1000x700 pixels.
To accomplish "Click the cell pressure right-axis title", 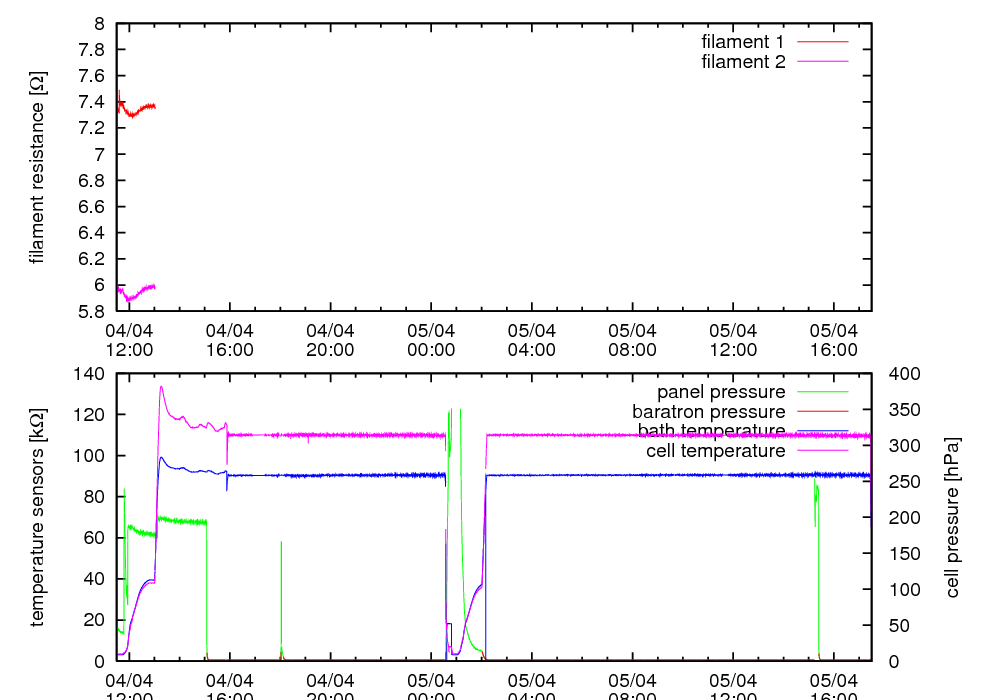I will [x=952, y=517].
